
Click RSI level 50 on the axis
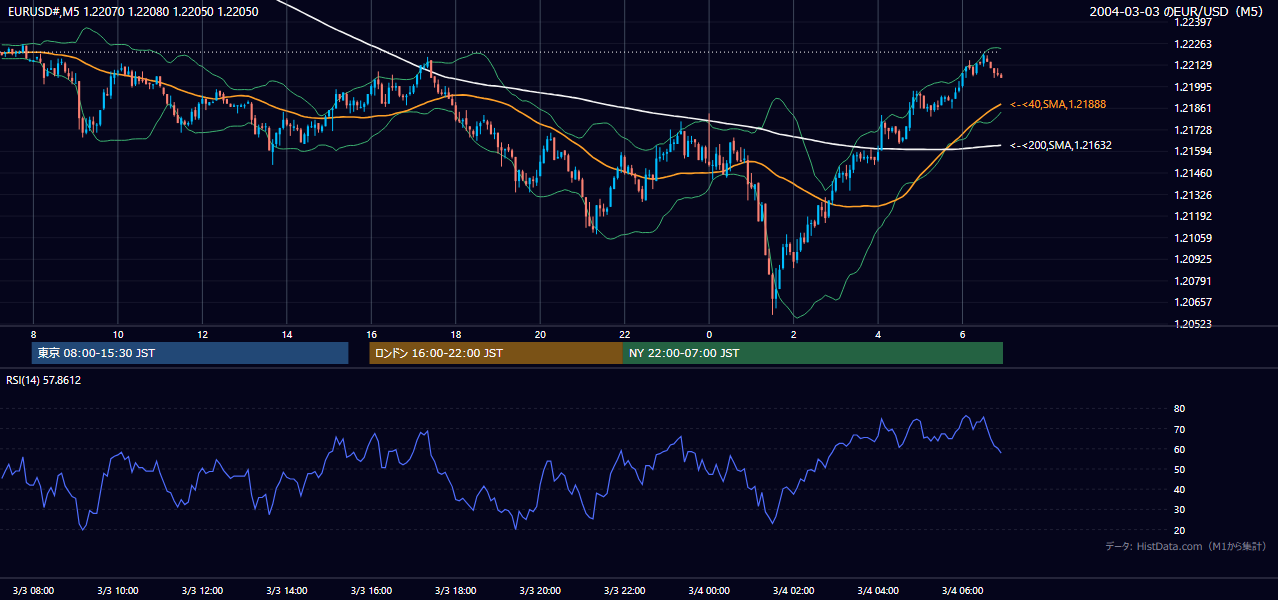pos(1179,469)
